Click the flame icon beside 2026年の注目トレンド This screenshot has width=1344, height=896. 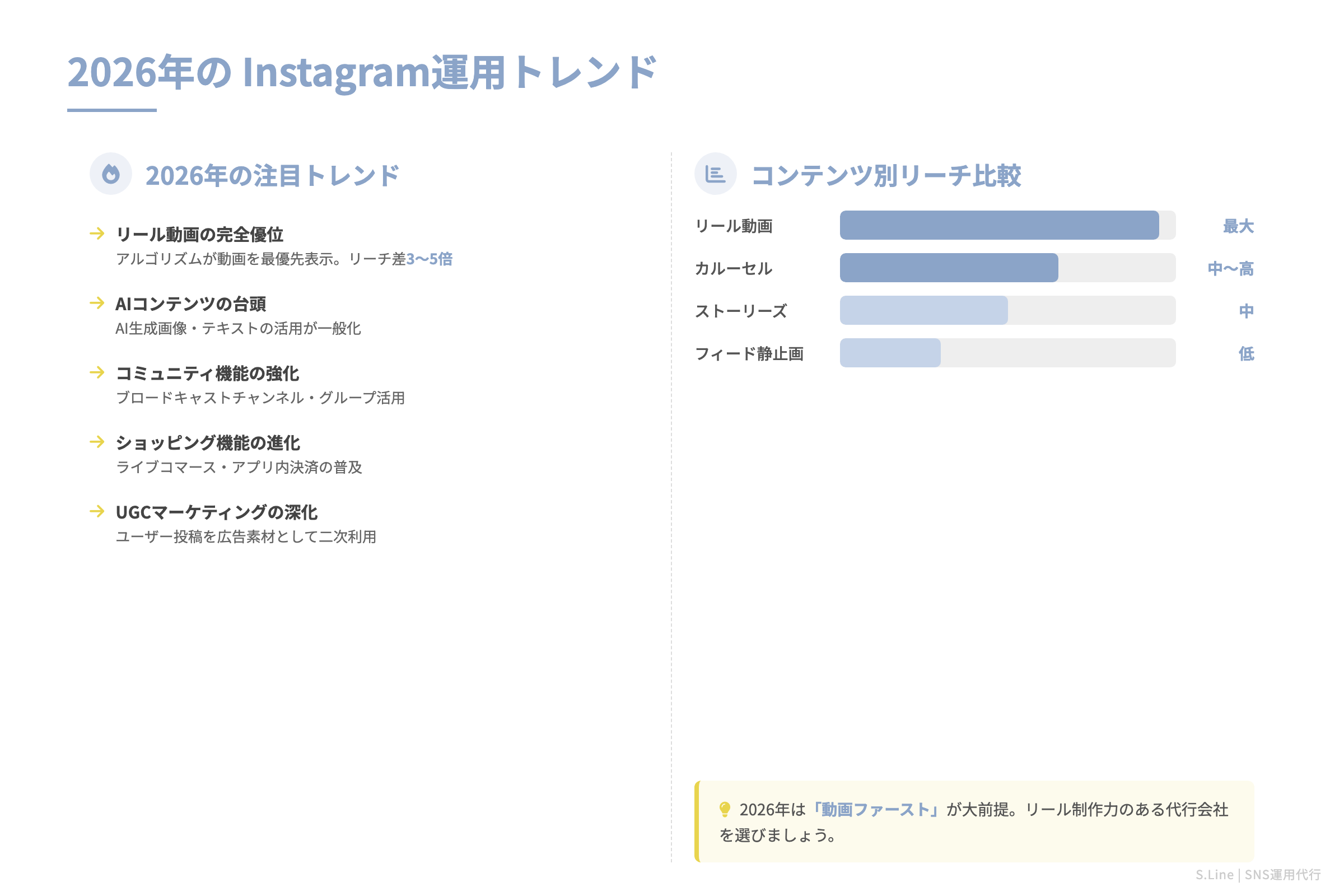pyautogui.click(x=111, y=174)
